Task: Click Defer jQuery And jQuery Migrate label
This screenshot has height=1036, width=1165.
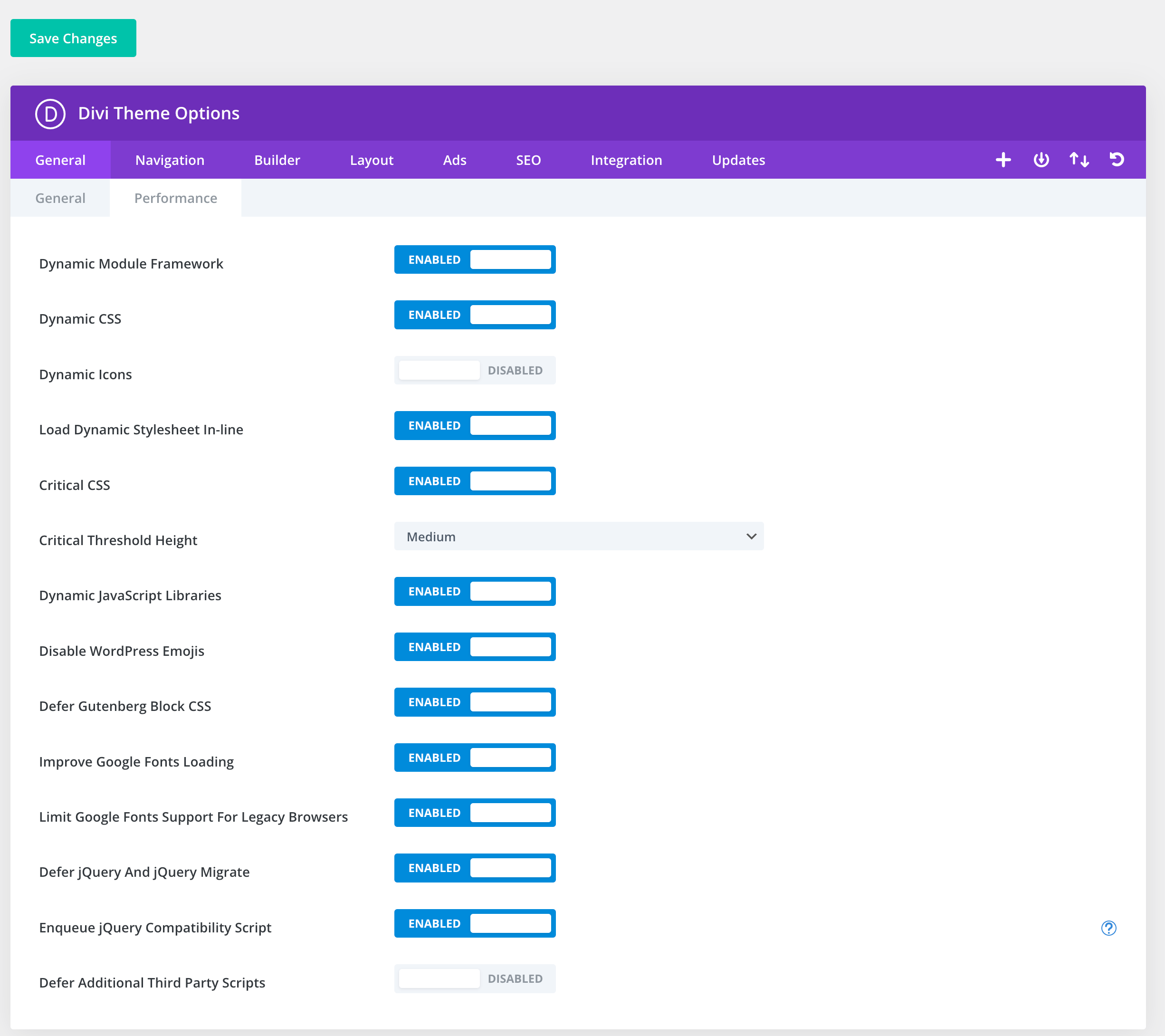Action: (x=144, y=873)
